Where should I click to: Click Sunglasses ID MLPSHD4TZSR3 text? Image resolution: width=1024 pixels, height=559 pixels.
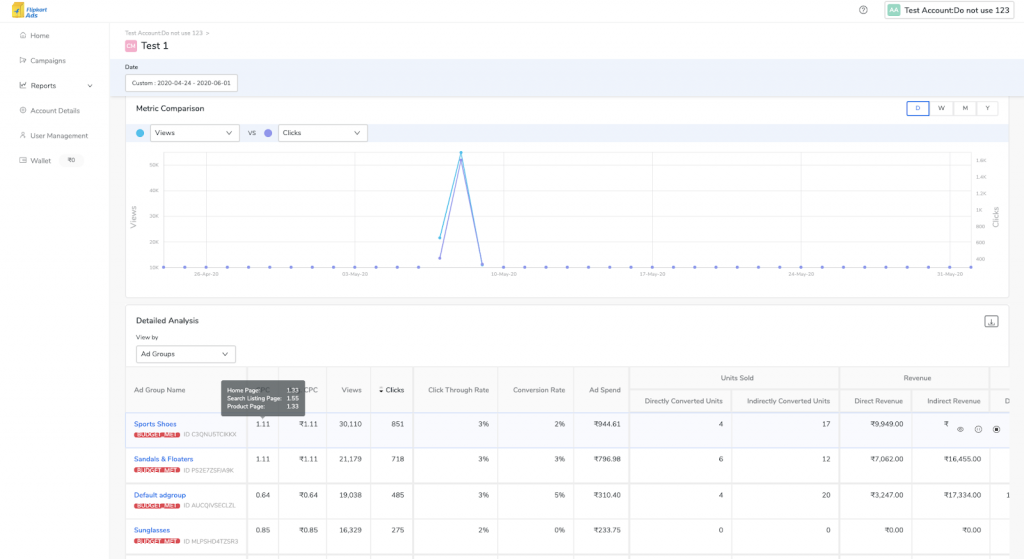click(x=210, y=541)
